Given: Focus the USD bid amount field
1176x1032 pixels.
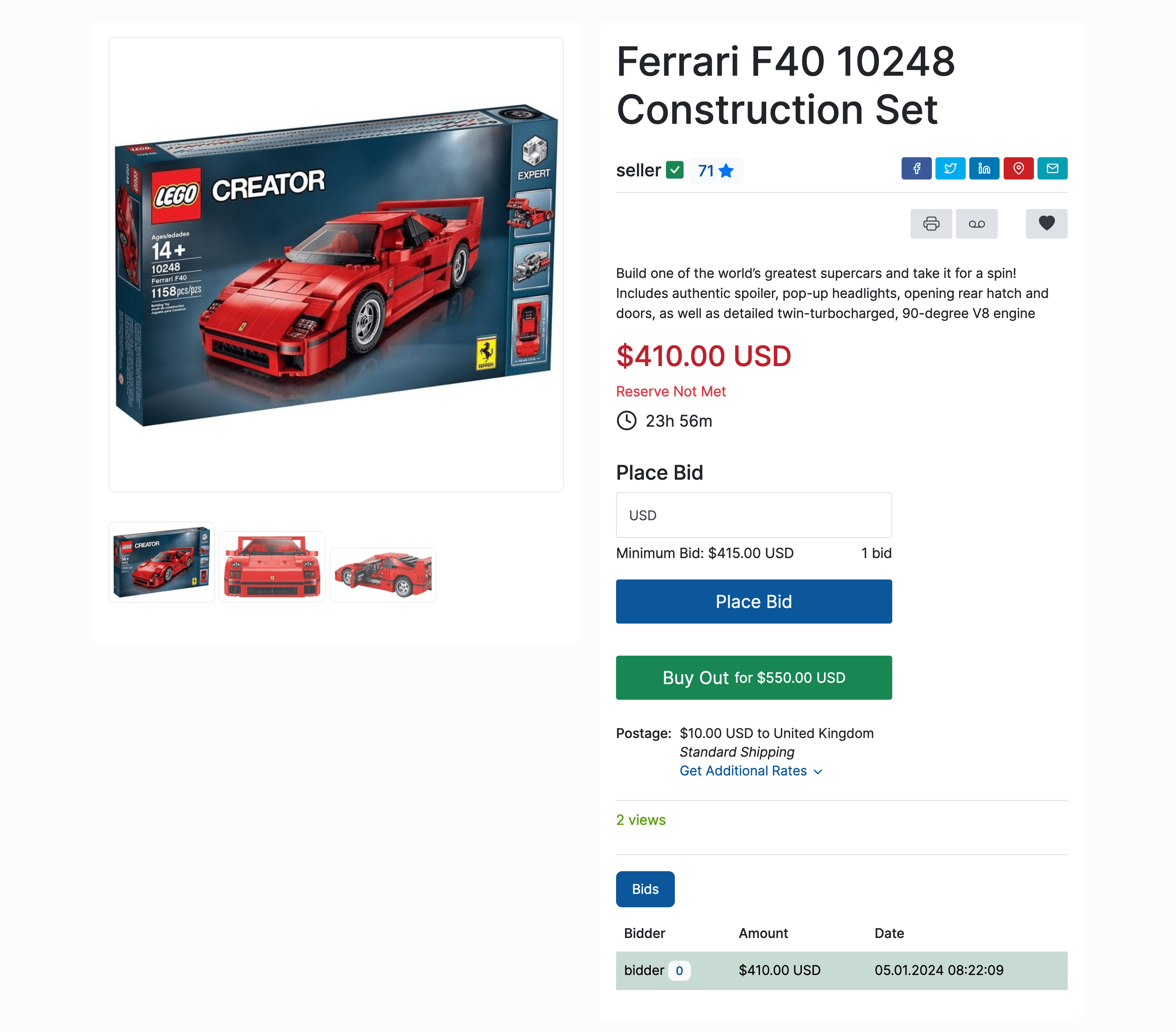Looking at the screenshot, I should (754, 515).
